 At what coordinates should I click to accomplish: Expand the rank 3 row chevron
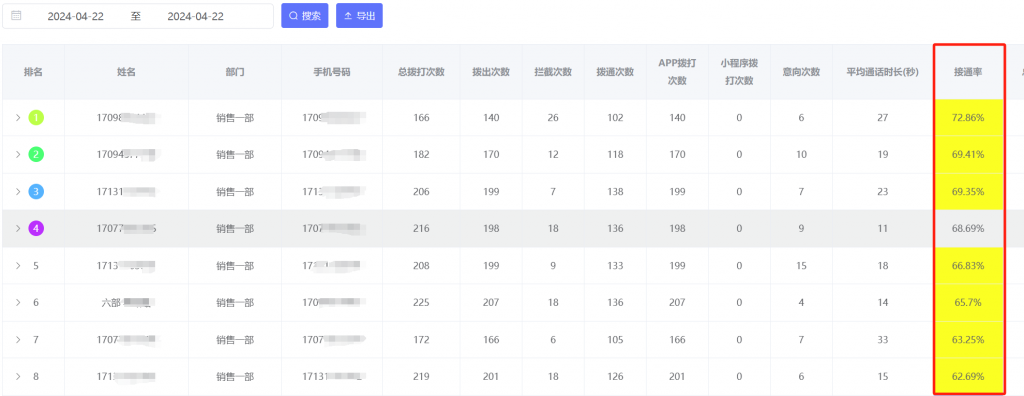18,192
